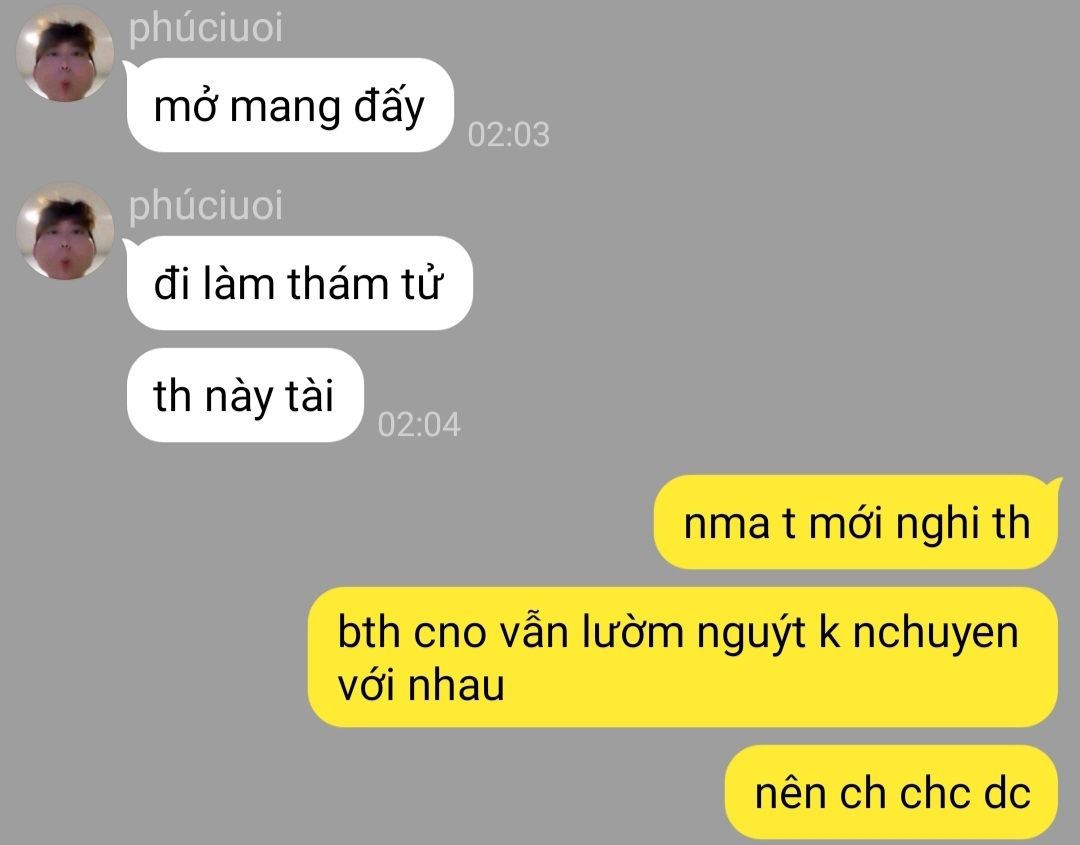Click the 02:03 timestamp
This screenshot has width=1080, height=845.
508,134
